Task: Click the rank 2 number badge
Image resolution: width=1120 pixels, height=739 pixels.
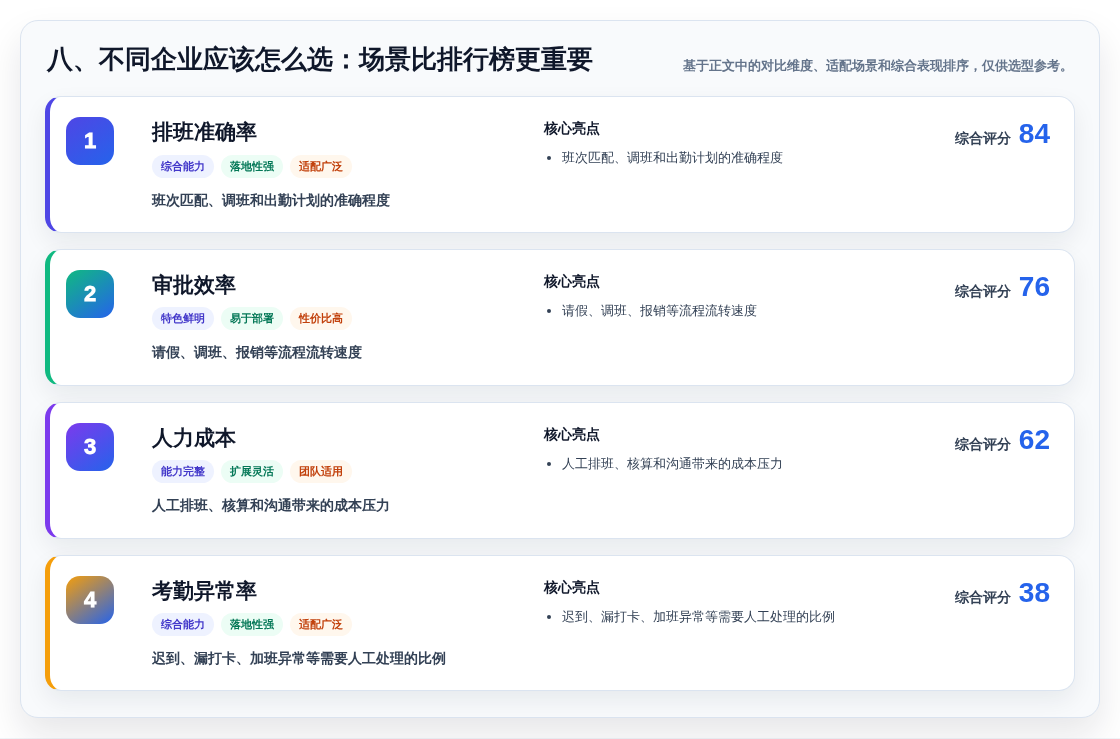Action: 90,293
